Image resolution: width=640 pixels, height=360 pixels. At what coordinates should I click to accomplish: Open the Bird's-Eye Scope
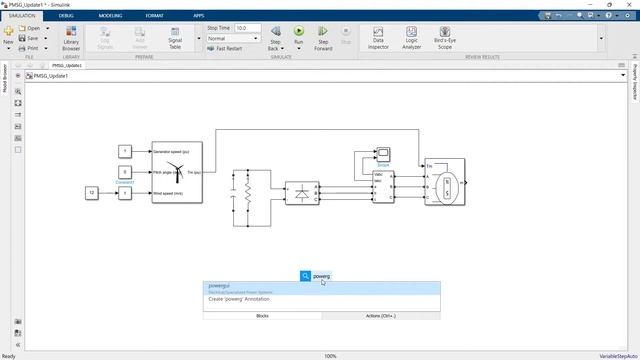444,38
